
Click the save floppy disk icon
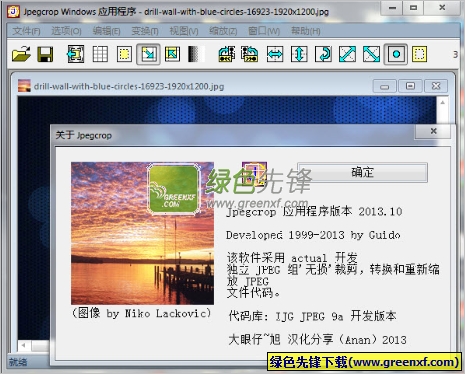click(x=45, y=54)
